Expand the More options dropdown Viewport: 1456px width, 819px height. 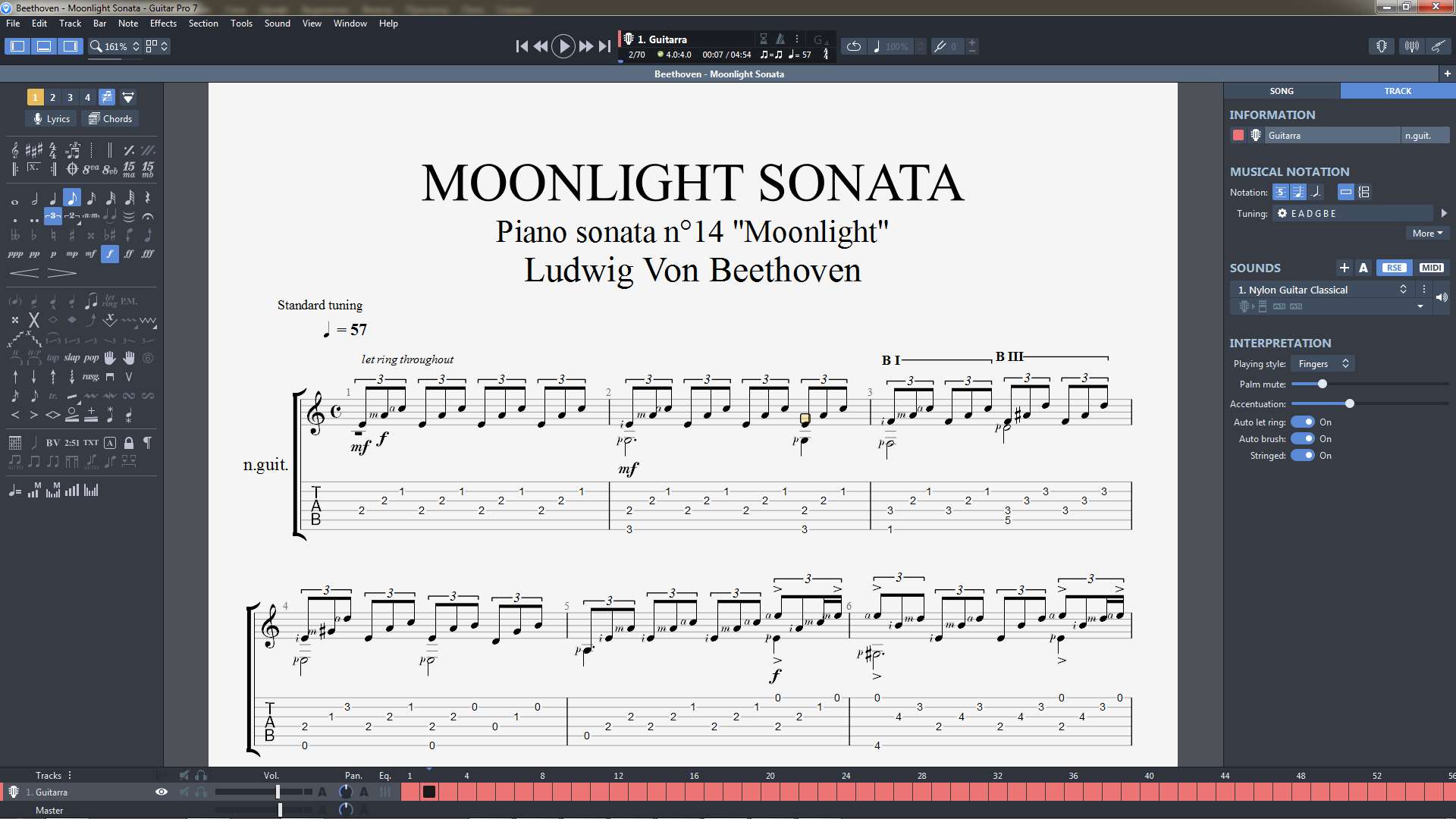[x=1427, y=234]
